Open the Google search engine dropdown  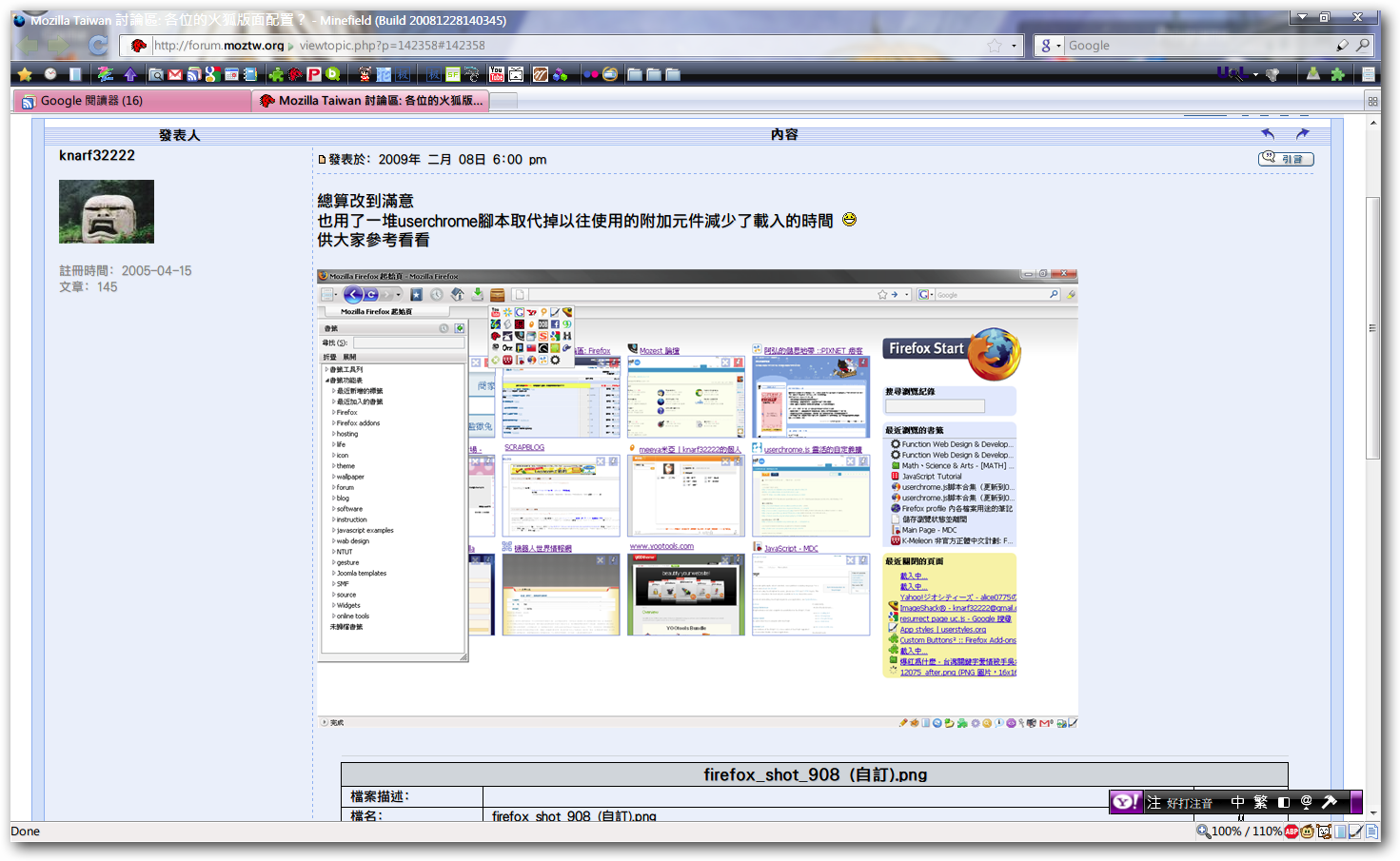coord(1050,46)
